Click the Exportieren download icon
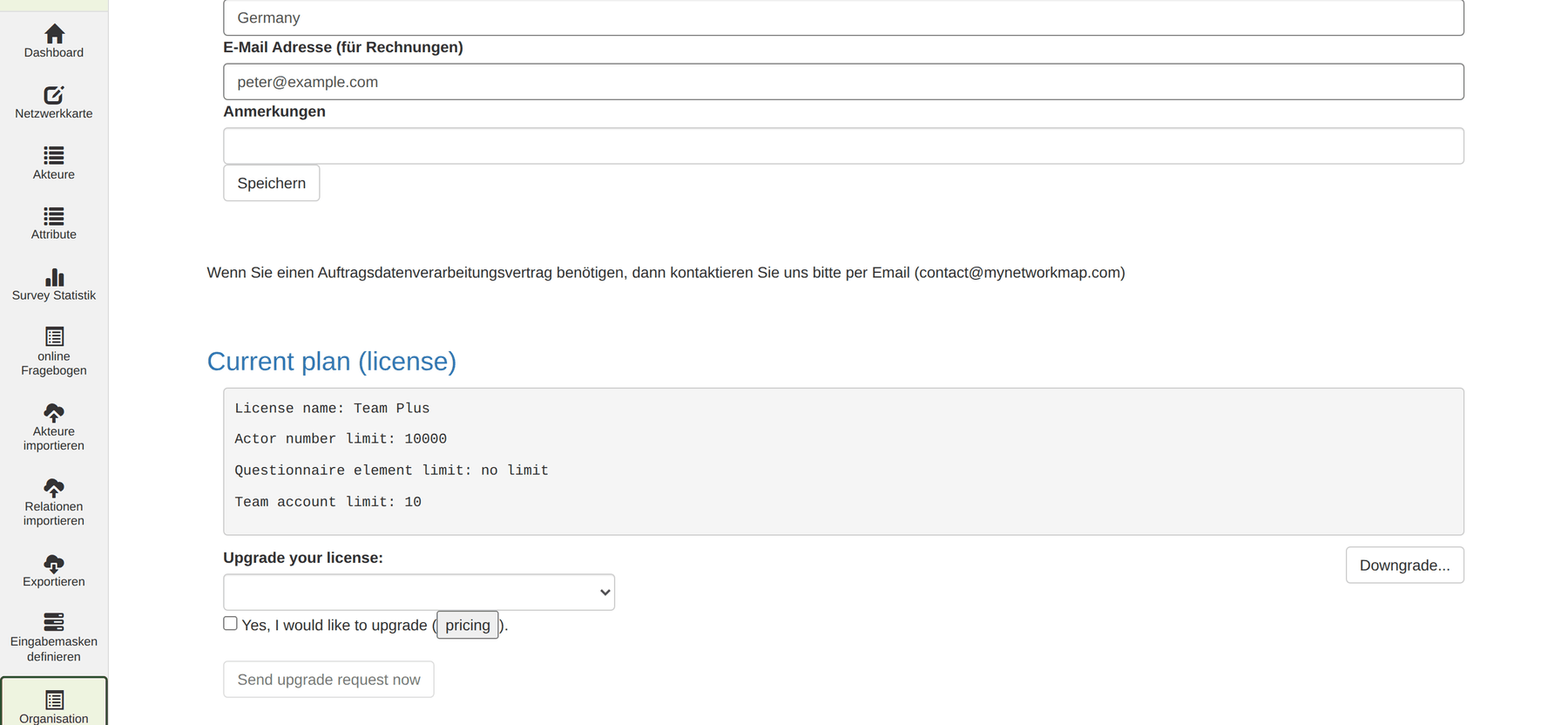1568x725 pixels. coord(54,564)
